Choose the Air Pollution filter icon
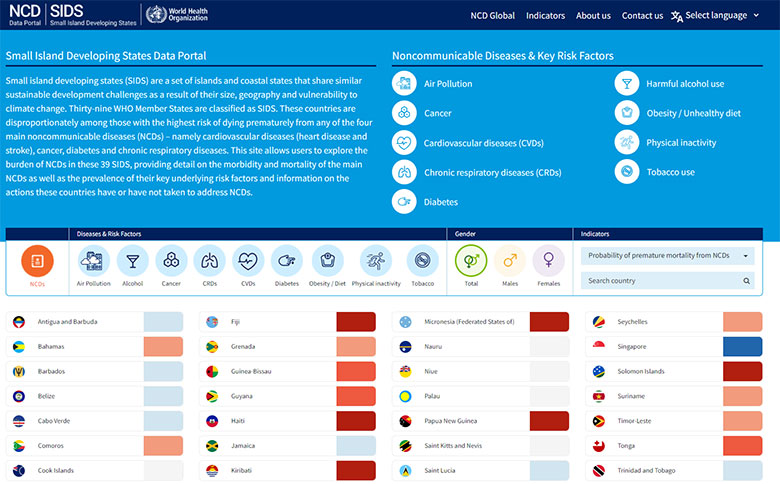 [x=94, y=261]
